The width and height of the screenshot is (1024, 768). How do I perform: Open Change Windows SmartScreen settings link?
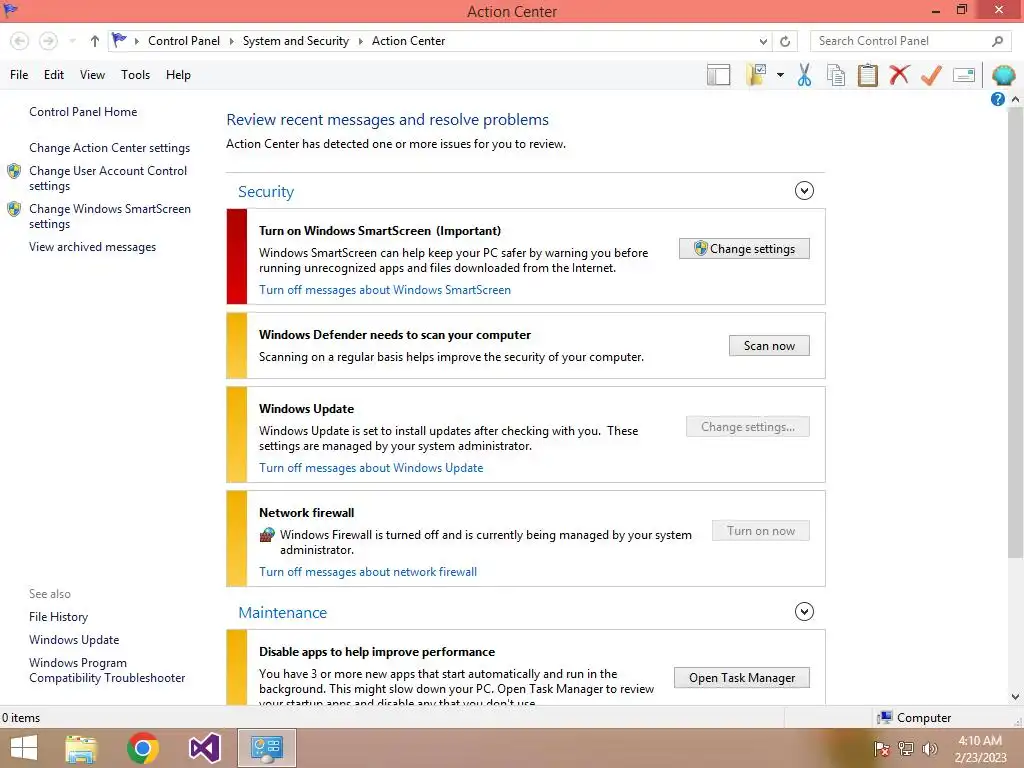pyautogui.click(x=110, y=216)
